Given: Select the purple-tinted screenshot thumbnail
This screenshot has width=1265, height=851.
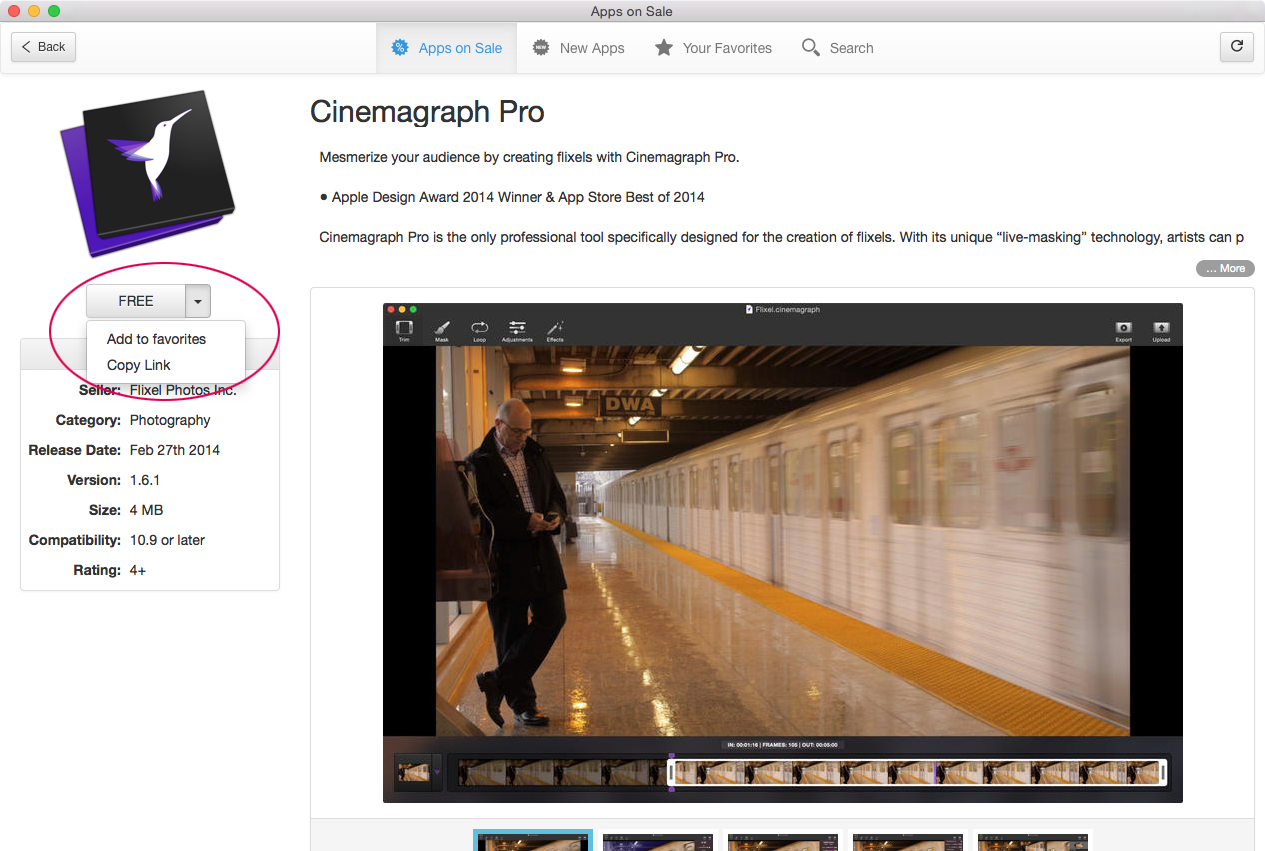Looking at the screenshot, I should click(658, 840).
